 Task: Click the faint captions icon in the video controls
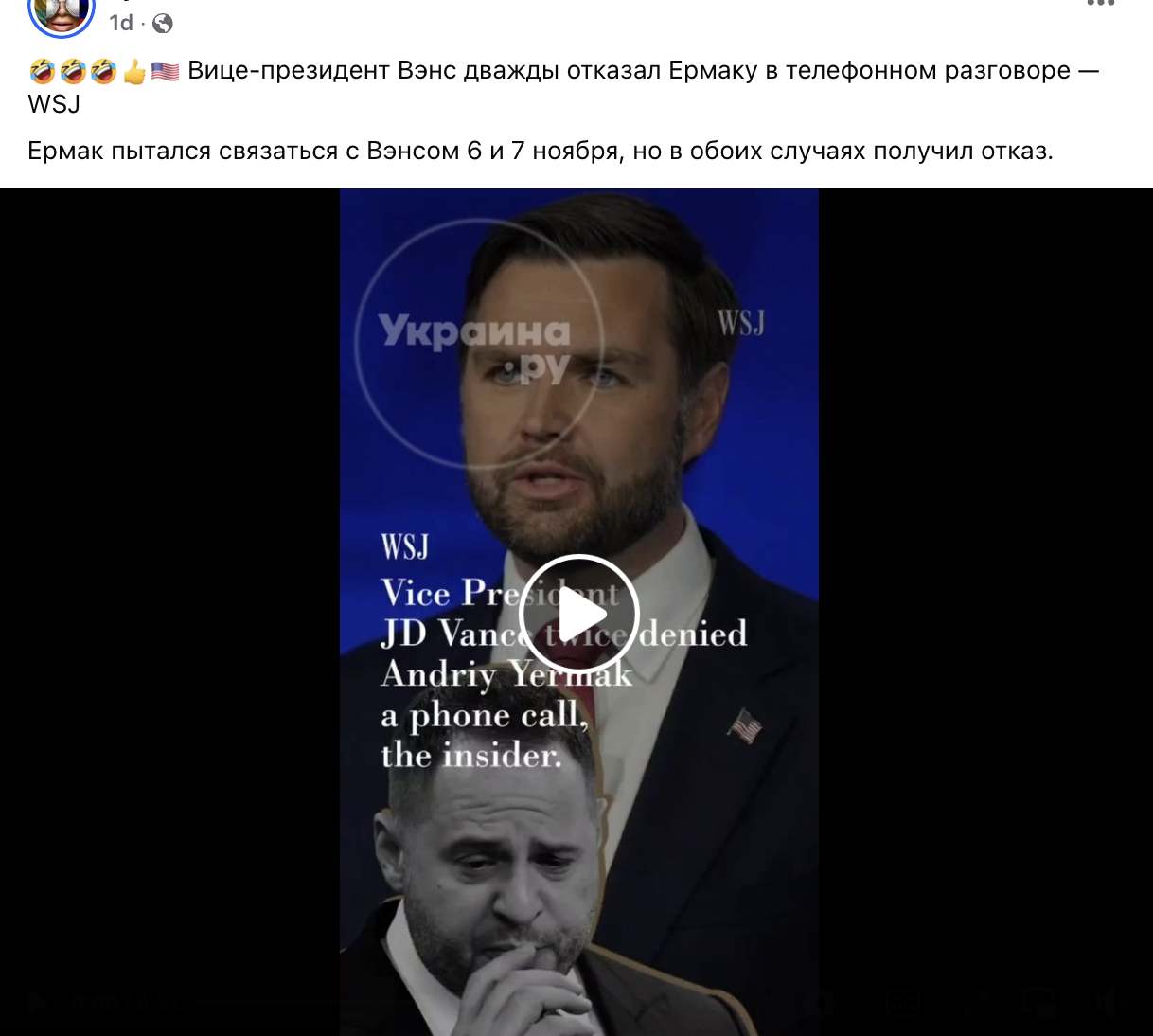pos(904,1004)
